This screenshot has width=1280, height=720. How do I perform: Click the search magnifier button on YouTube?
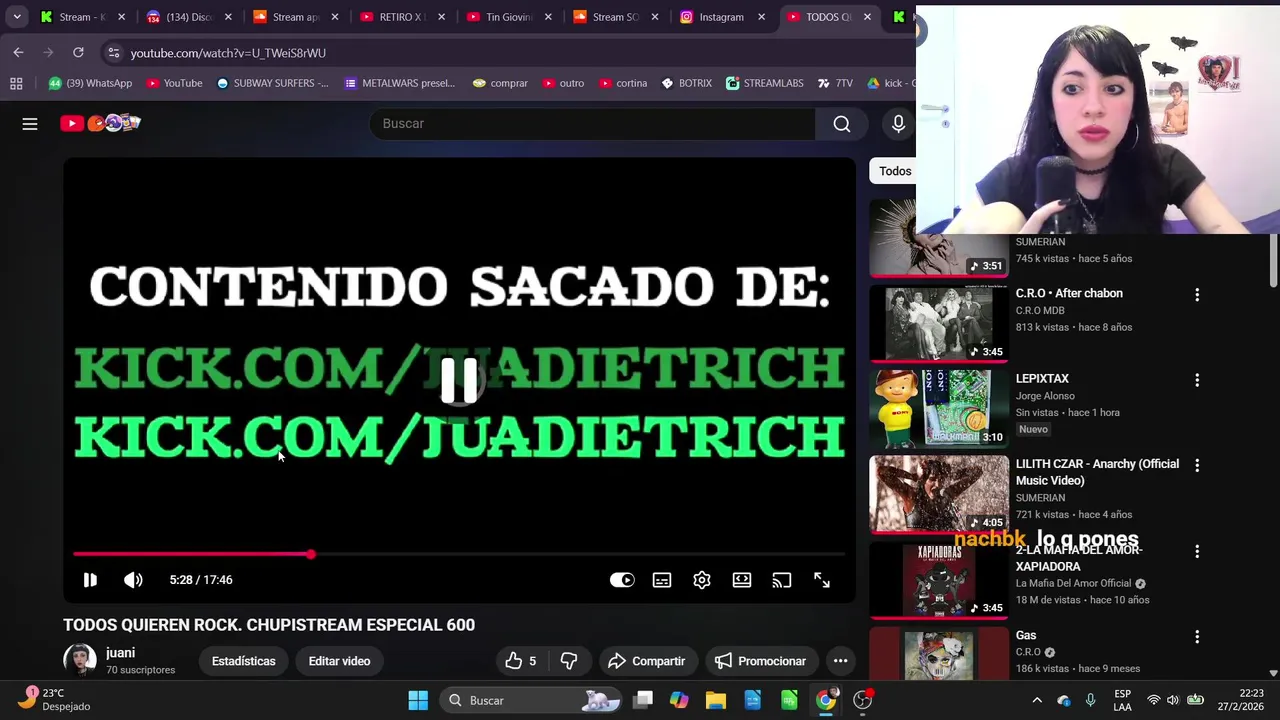(842, 123)
